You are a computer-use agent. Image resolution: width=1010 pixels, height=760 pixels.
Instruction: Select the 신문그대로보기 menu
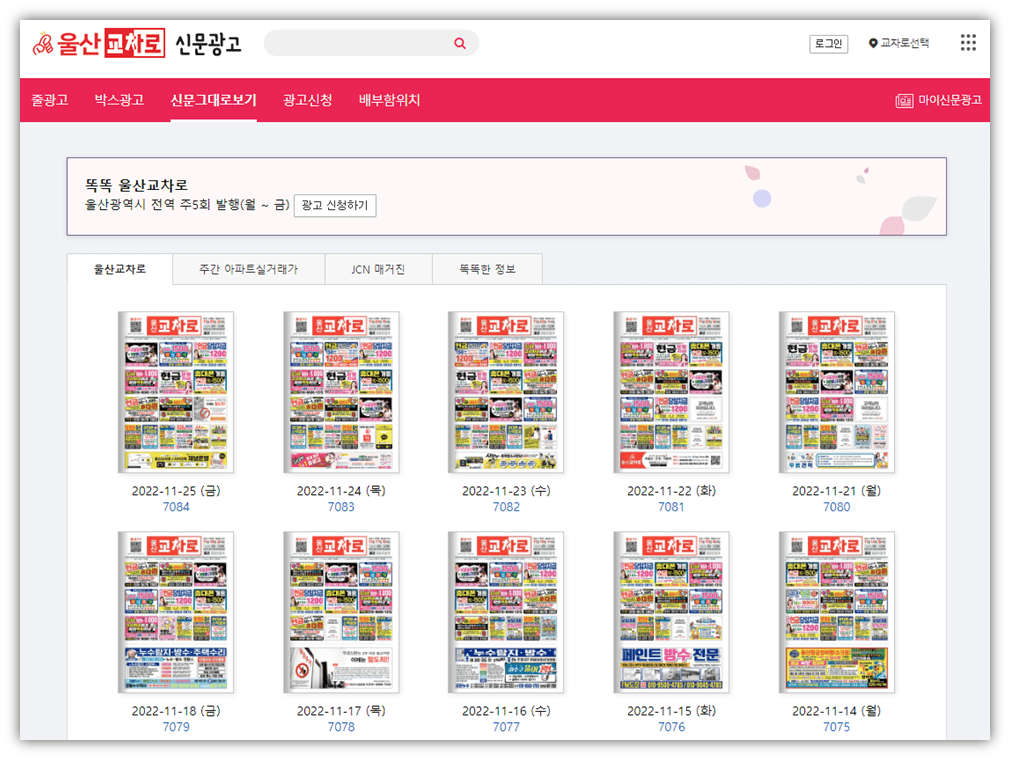(213, 100)
